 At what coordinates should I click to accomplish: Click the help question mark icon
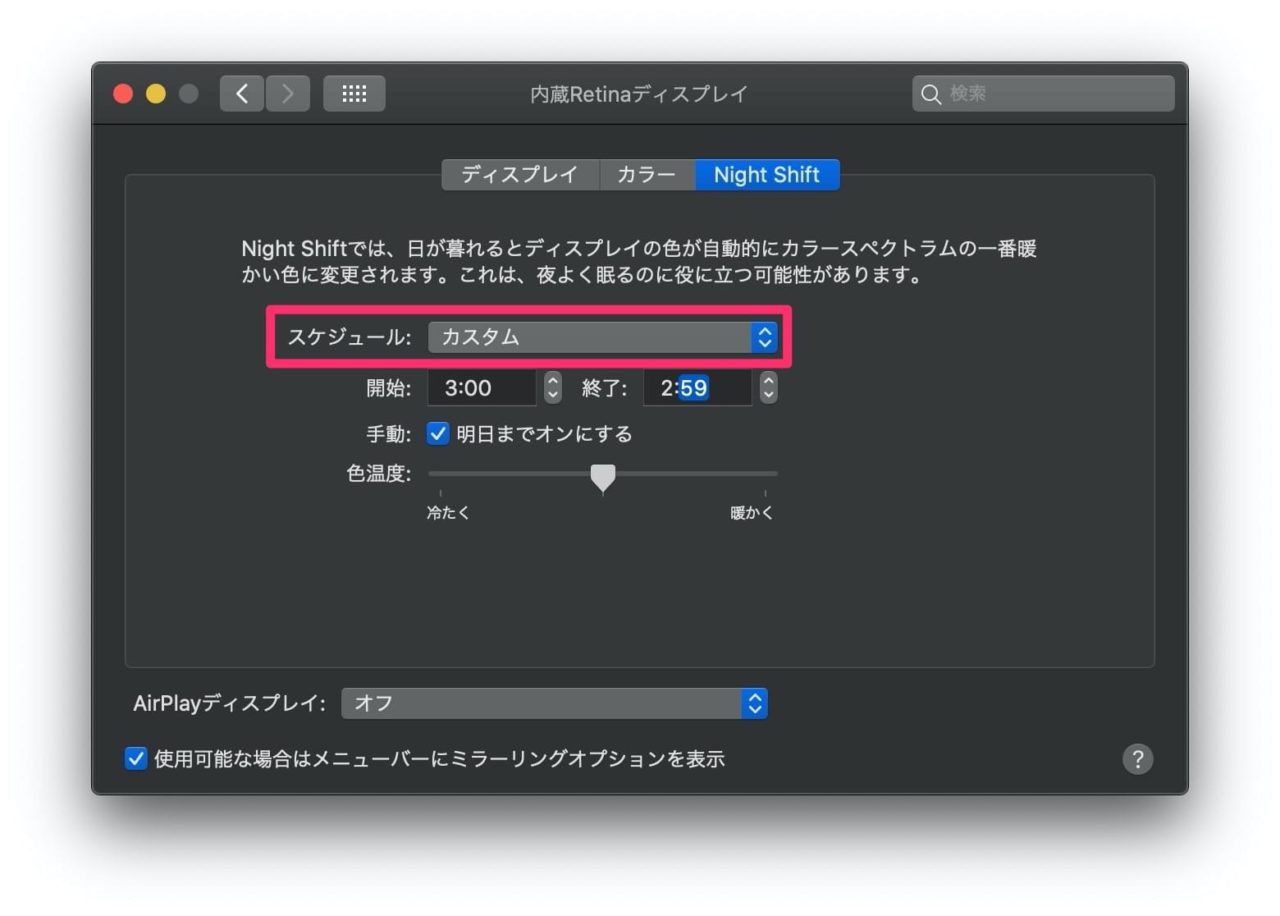pyautogui.click(x=1137, y=760)
